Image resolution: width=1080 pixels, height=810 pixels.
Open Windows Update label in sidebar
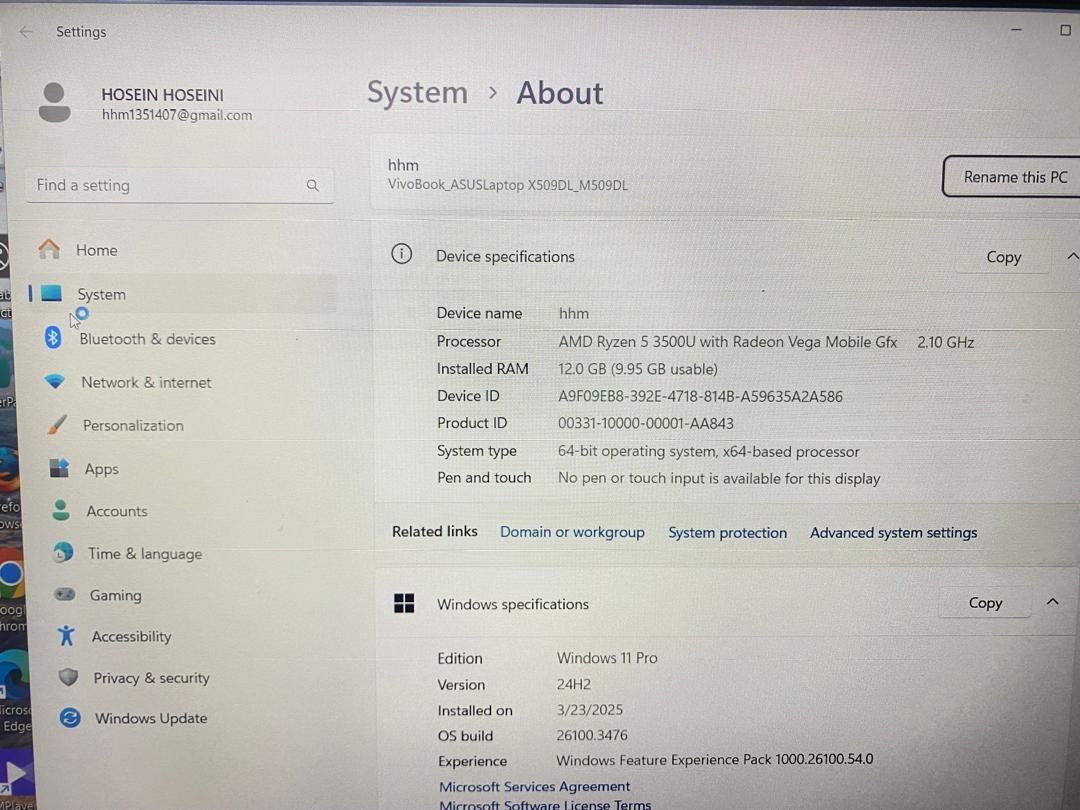151,718
